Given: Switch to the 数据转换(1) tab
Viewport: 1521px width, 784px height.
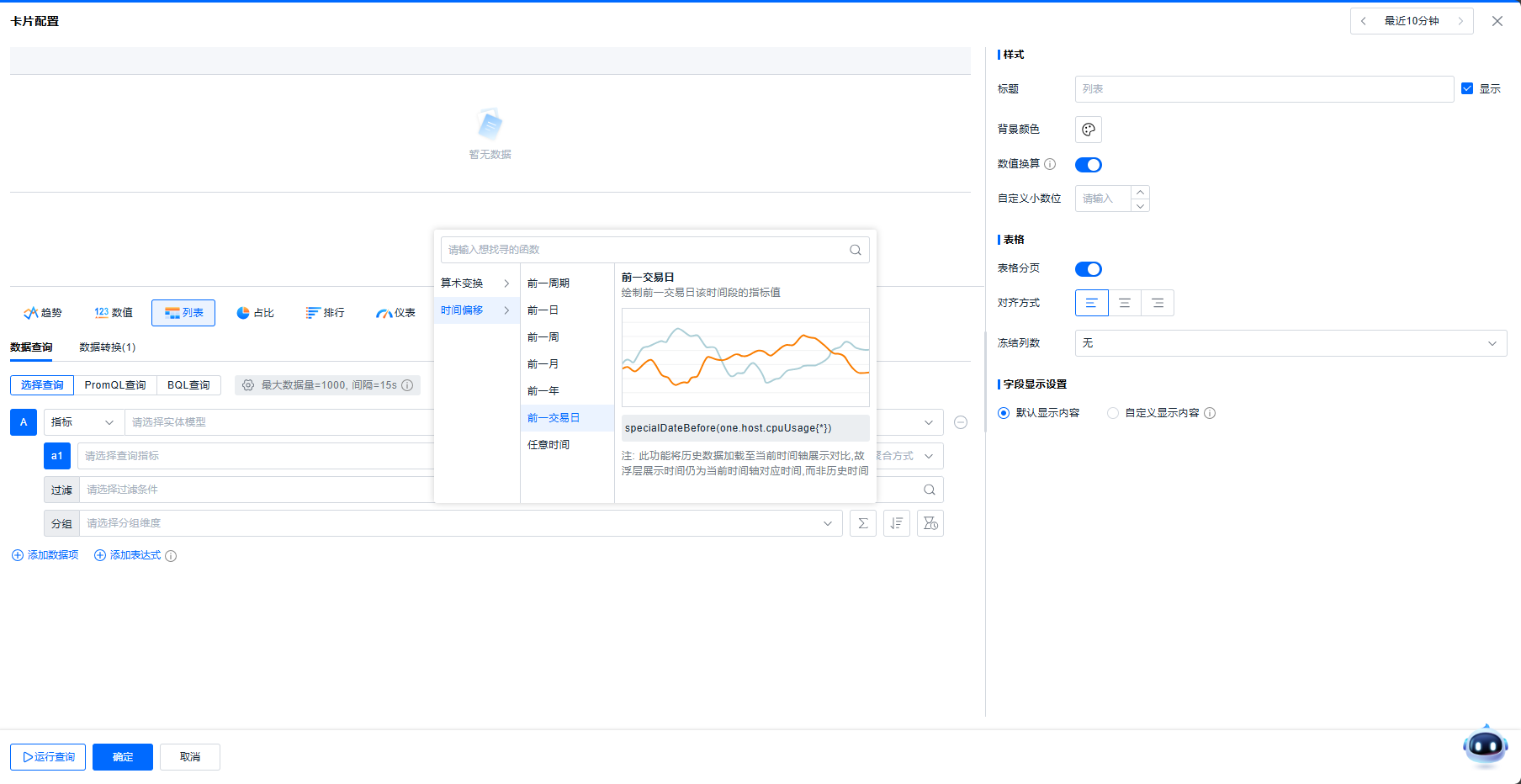Looking at the screenshot, I should [x=107, y=347].
